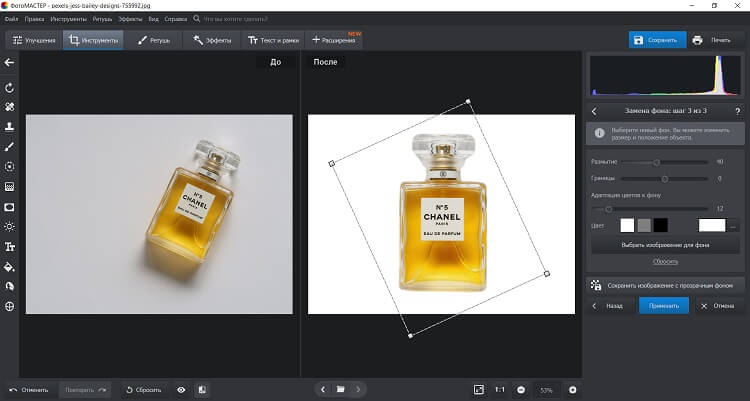
Task: Open the Файл menu
Action: tap(11, 18)
